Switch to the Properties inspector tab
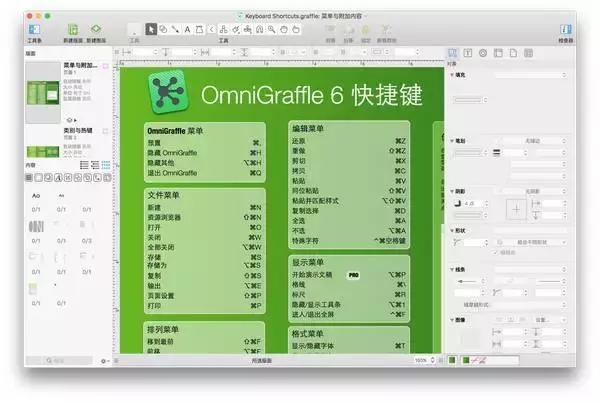 [x=483, y=53]
